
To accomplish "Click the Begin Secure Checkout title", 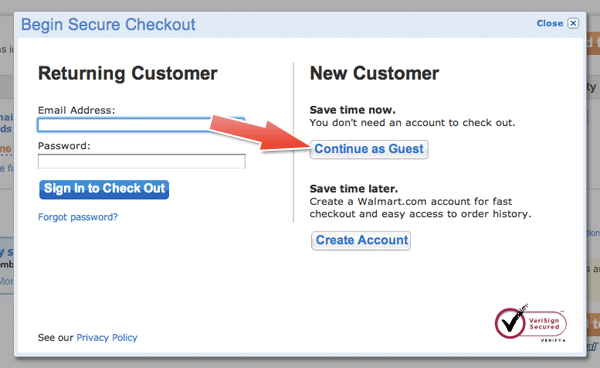I will point(108,25).
